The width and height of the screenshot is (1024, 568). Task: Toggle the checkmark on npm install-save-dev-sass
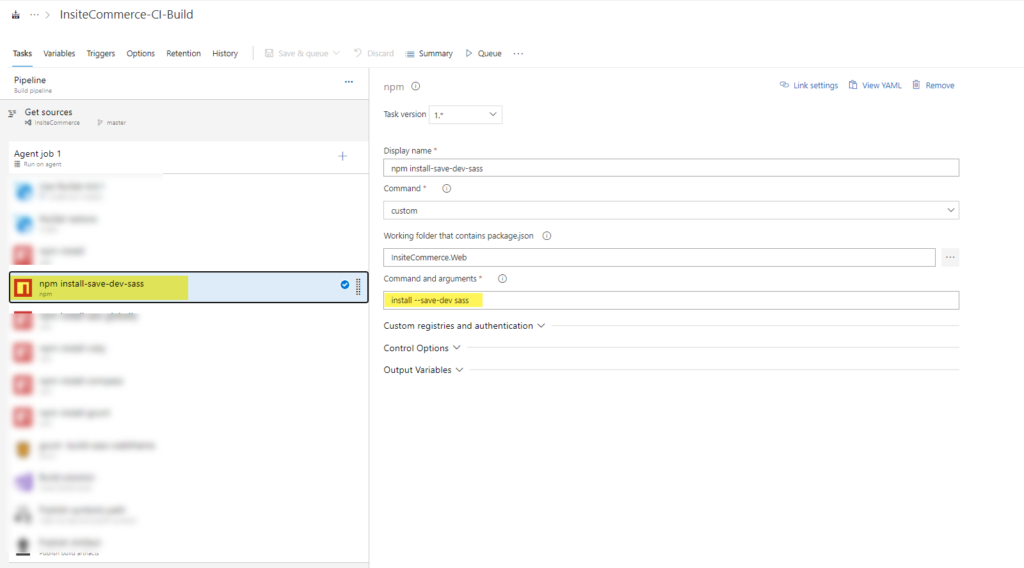tap(344, 285)
